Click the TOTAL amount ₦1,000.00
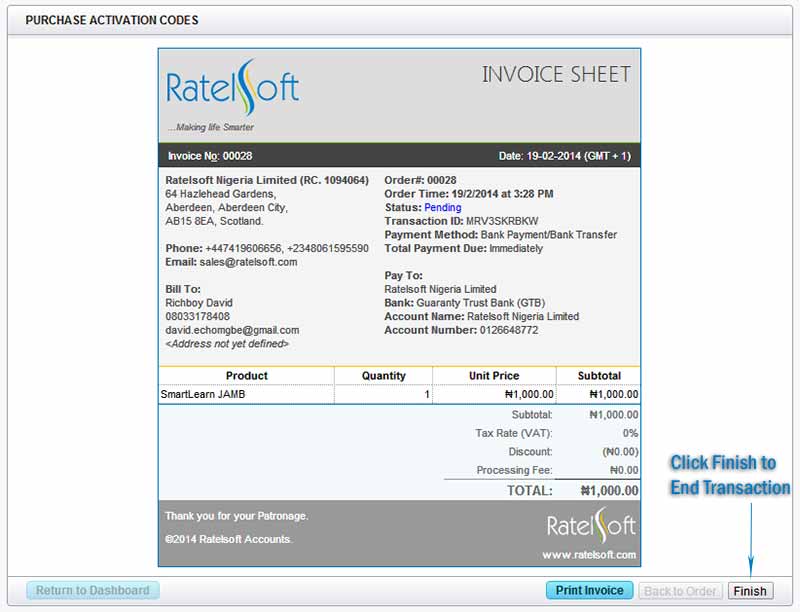Screen dimensions: 800x612 tap(609, 491)
